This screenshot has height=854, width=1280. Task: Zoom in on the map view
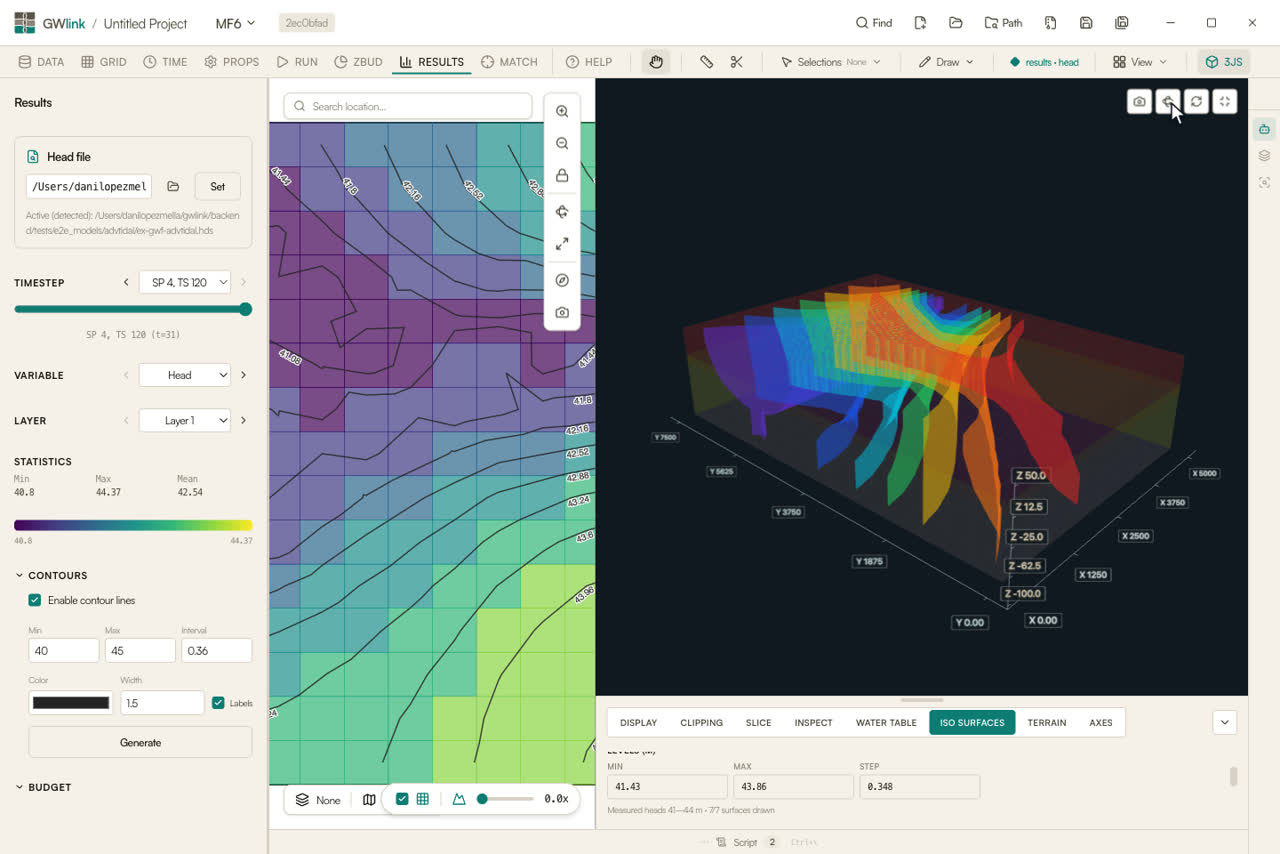tap(562, 112)
